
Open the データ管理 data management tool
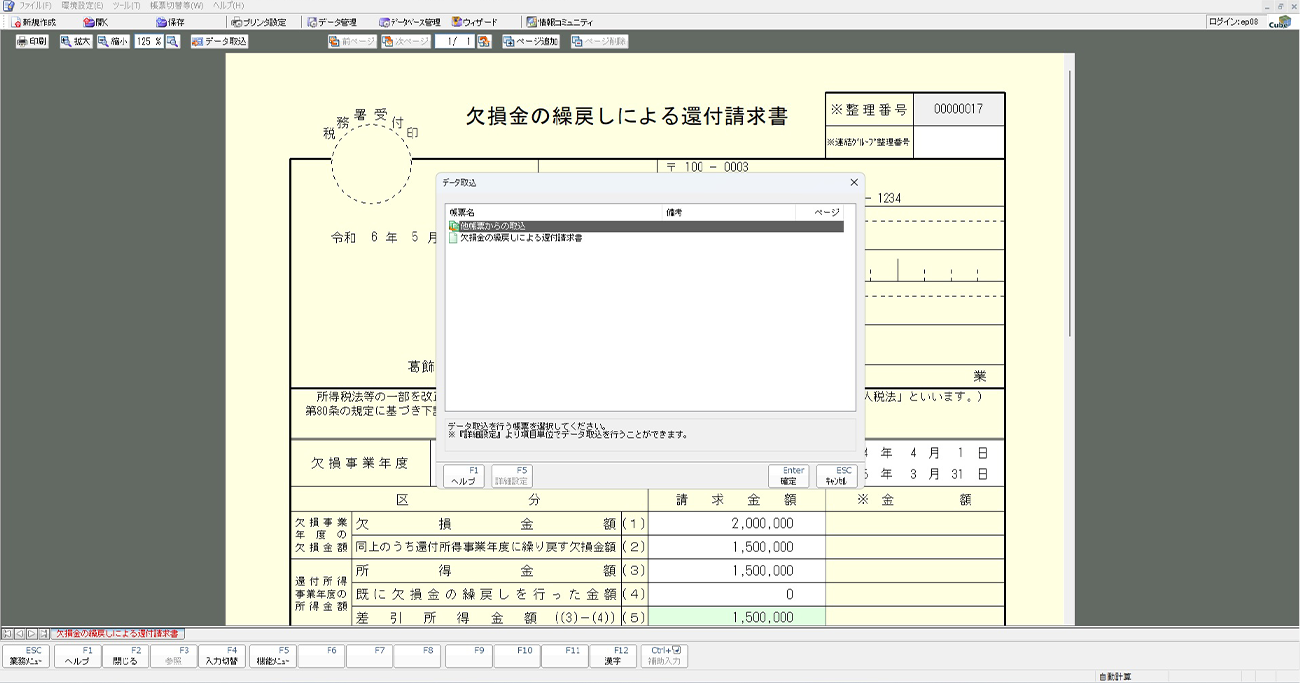(332, 22)
